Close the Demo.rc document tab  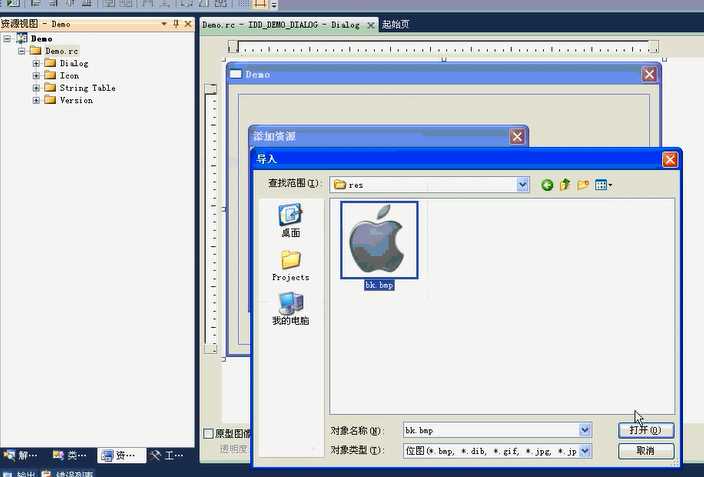click(x=371, y=25)
